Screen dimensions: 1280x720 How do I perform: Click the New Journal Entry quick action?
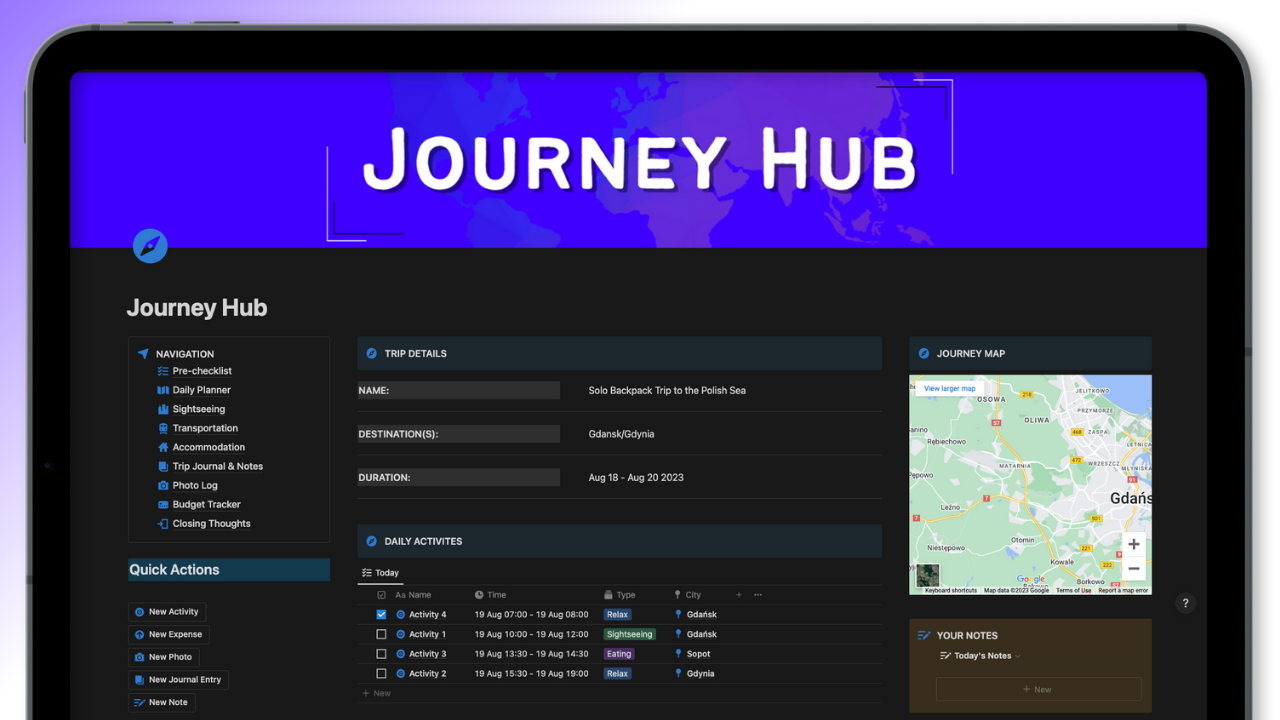[x=178, y=679]
